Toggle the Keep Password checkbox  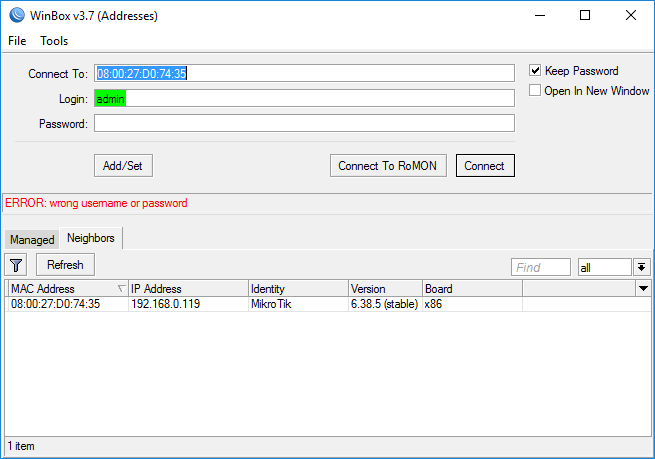[x=535, y=71]
